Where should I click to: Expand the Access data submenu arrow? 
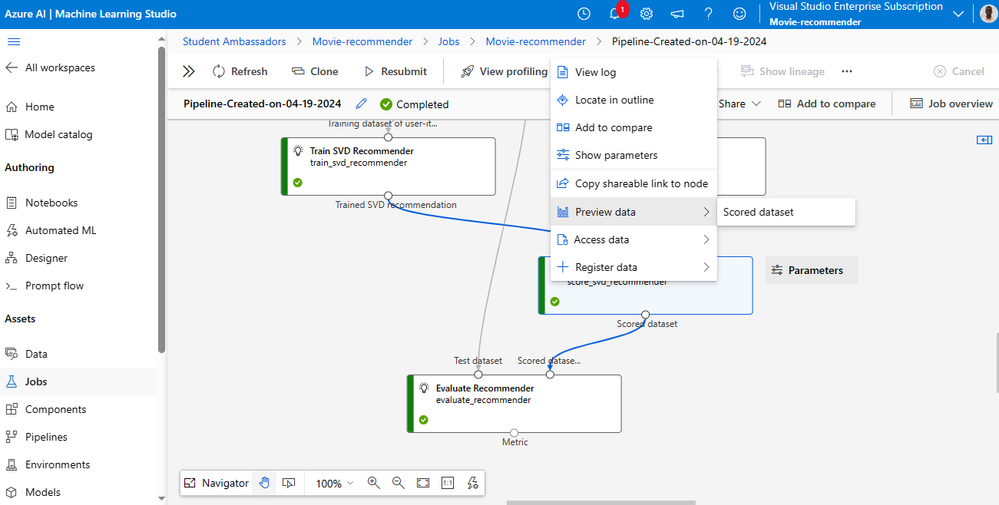coord(706,239)
